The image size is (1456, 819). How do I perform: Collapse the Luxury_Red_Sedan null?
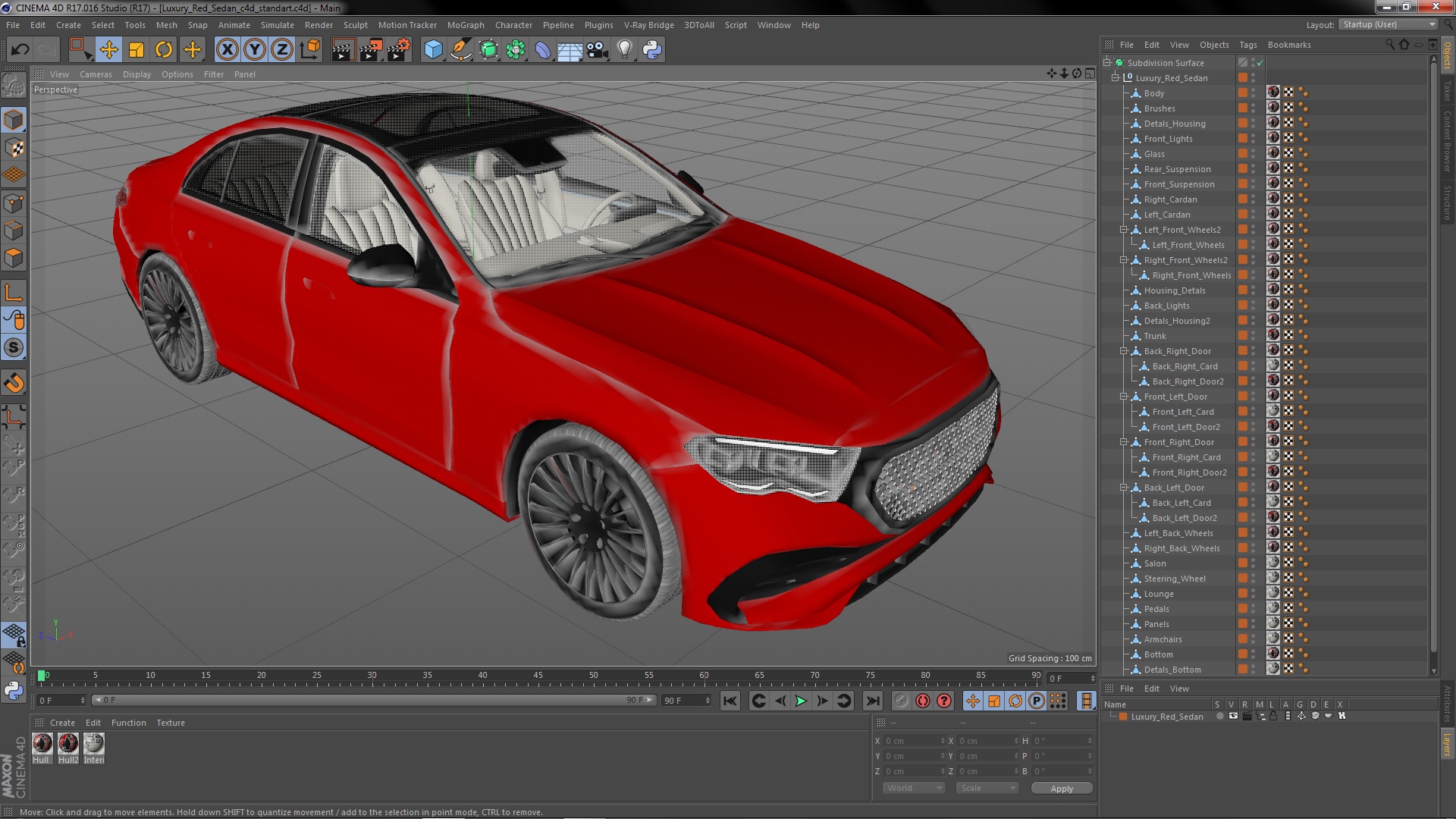[1116, 78]
